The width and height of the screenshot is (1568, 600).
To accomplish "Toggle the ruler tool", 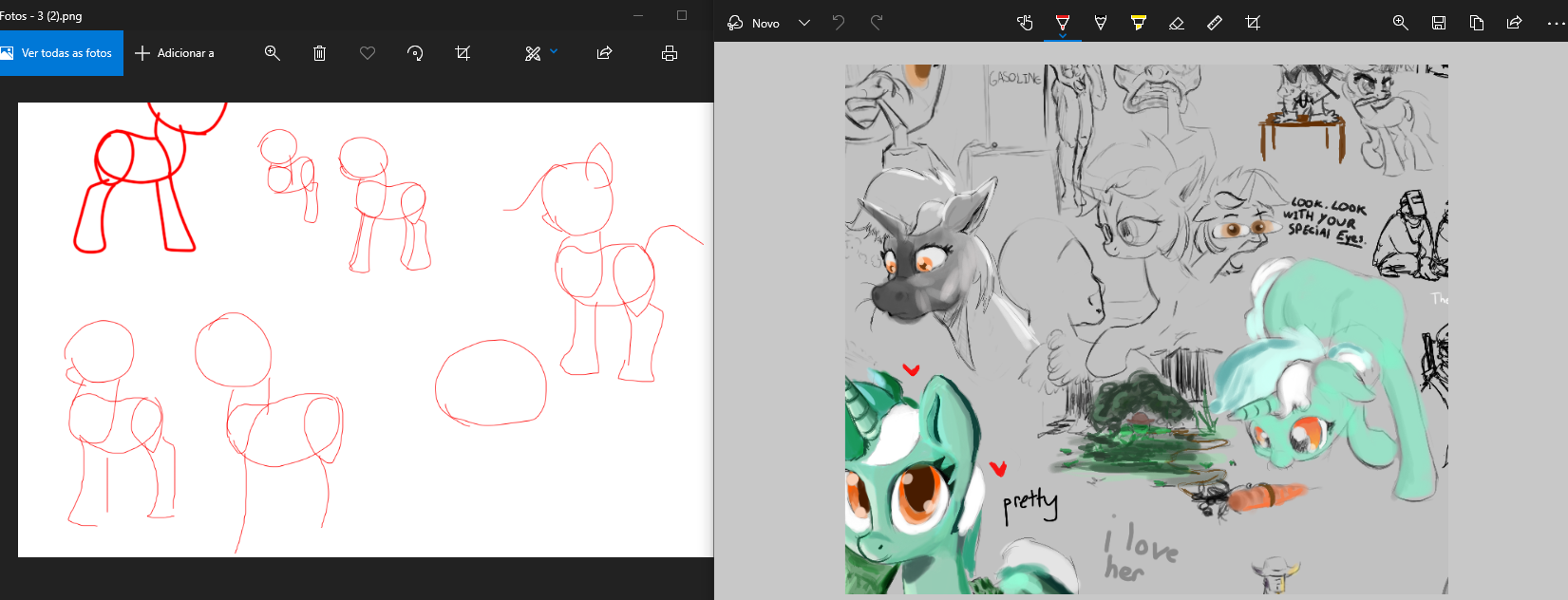I will (x=1215, y=23).
